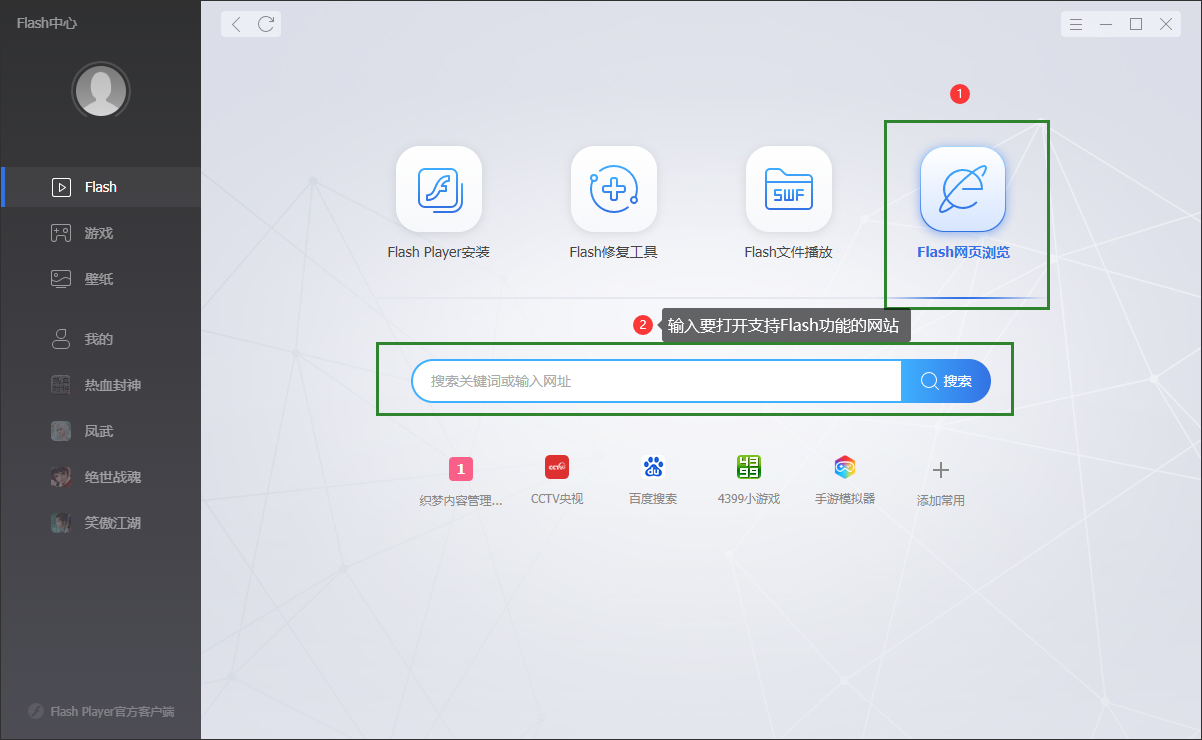Open the Flash Player安装 icon
1202x740 pixels.
click(x=438, y=189)
